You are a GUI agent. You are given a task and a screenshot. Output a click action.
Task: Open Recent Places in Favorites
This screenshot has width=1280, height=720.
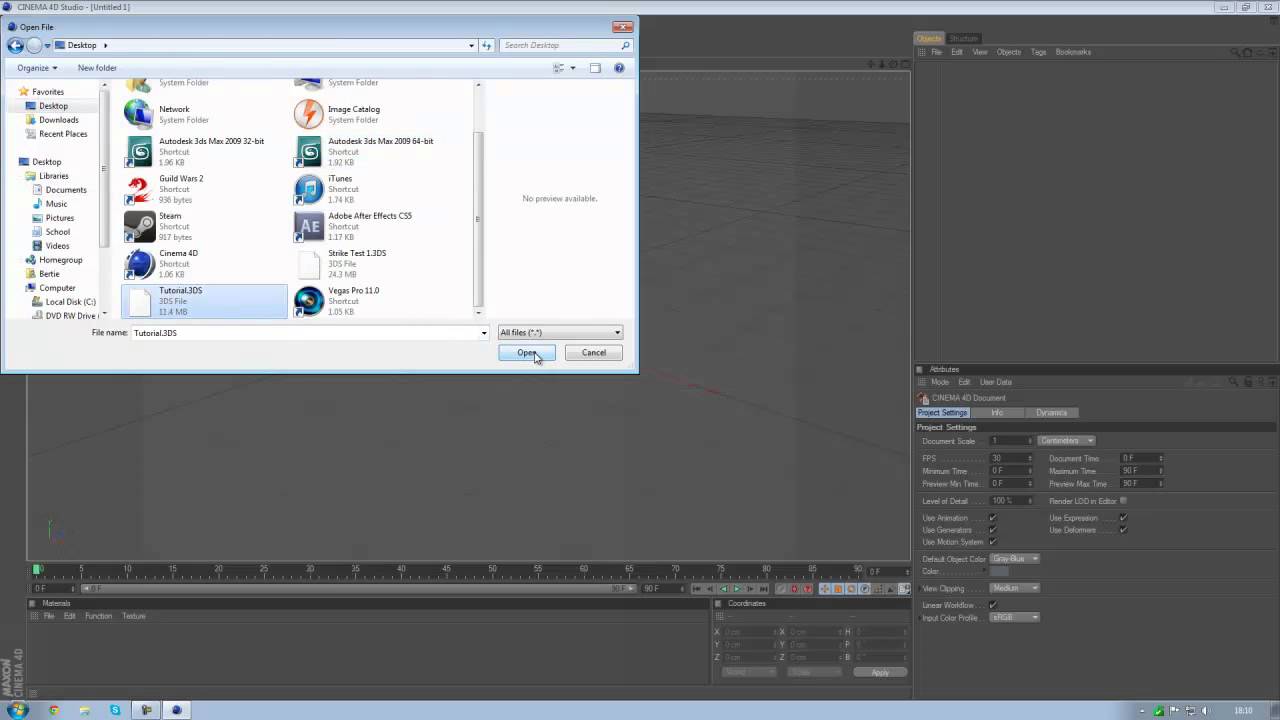[x=63, y=134]
